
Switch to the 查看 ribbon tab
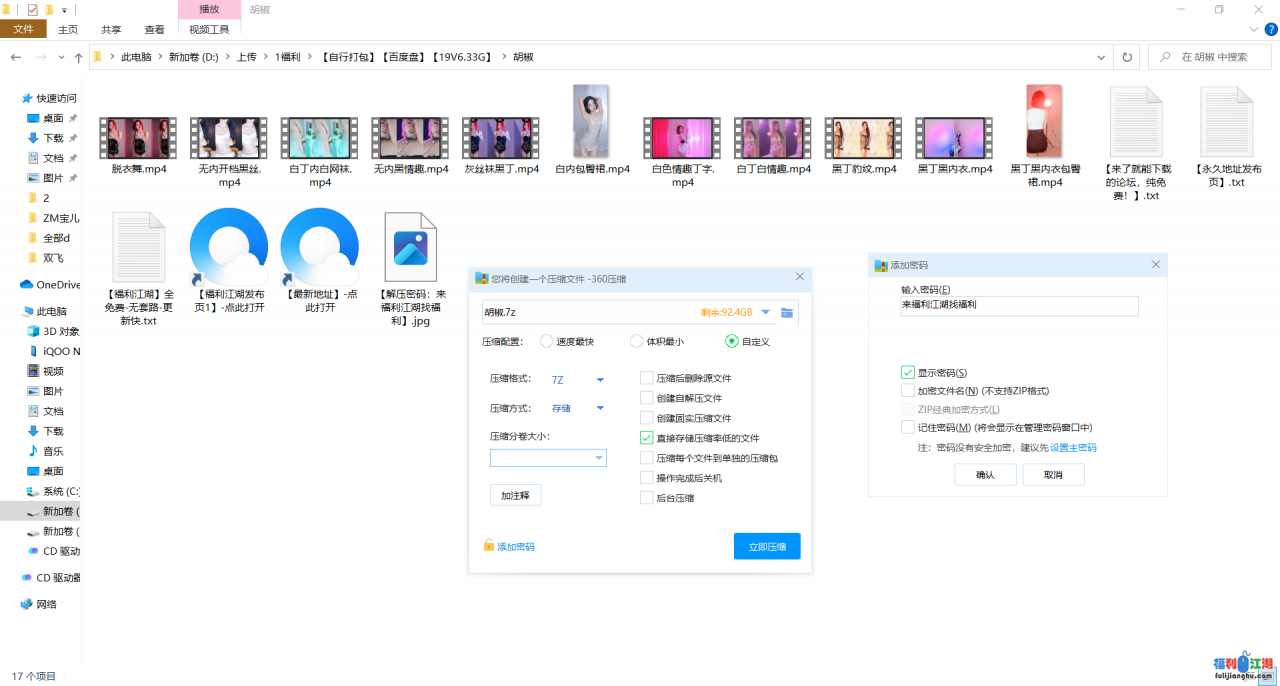tap(154, 30)
